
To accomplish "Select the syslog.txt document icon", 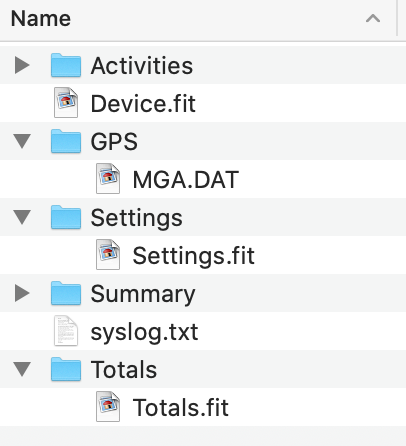I will pyautogui.click(x=66, y=331).
